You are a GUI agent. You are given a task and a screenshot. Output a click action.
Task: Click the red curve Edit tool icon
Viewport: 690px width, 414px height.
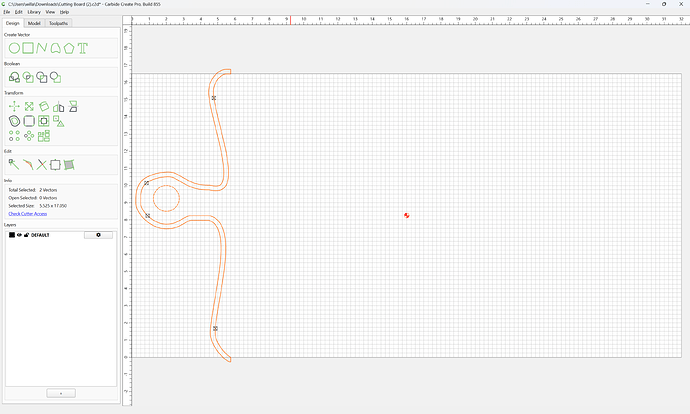28,165
